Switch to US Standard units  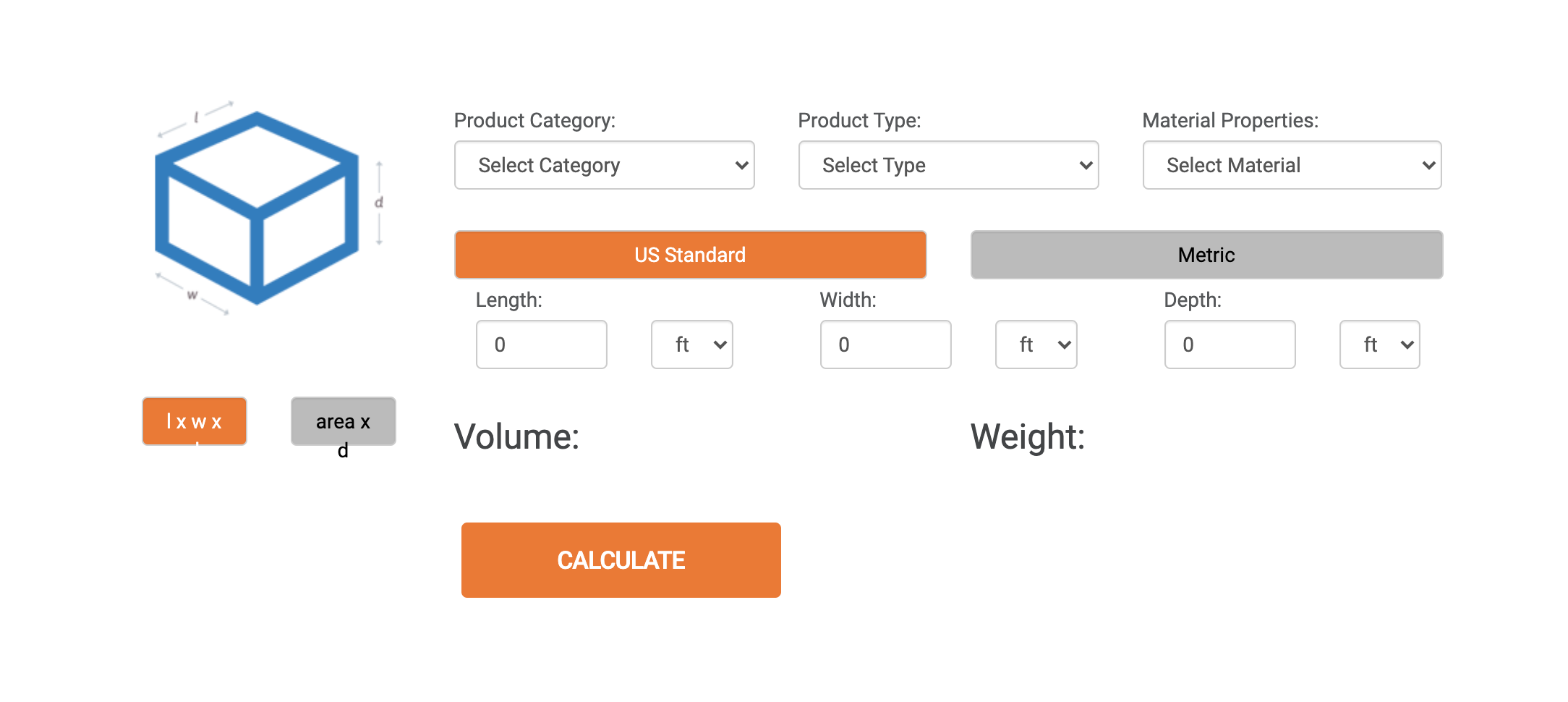[x=690, y=255]
